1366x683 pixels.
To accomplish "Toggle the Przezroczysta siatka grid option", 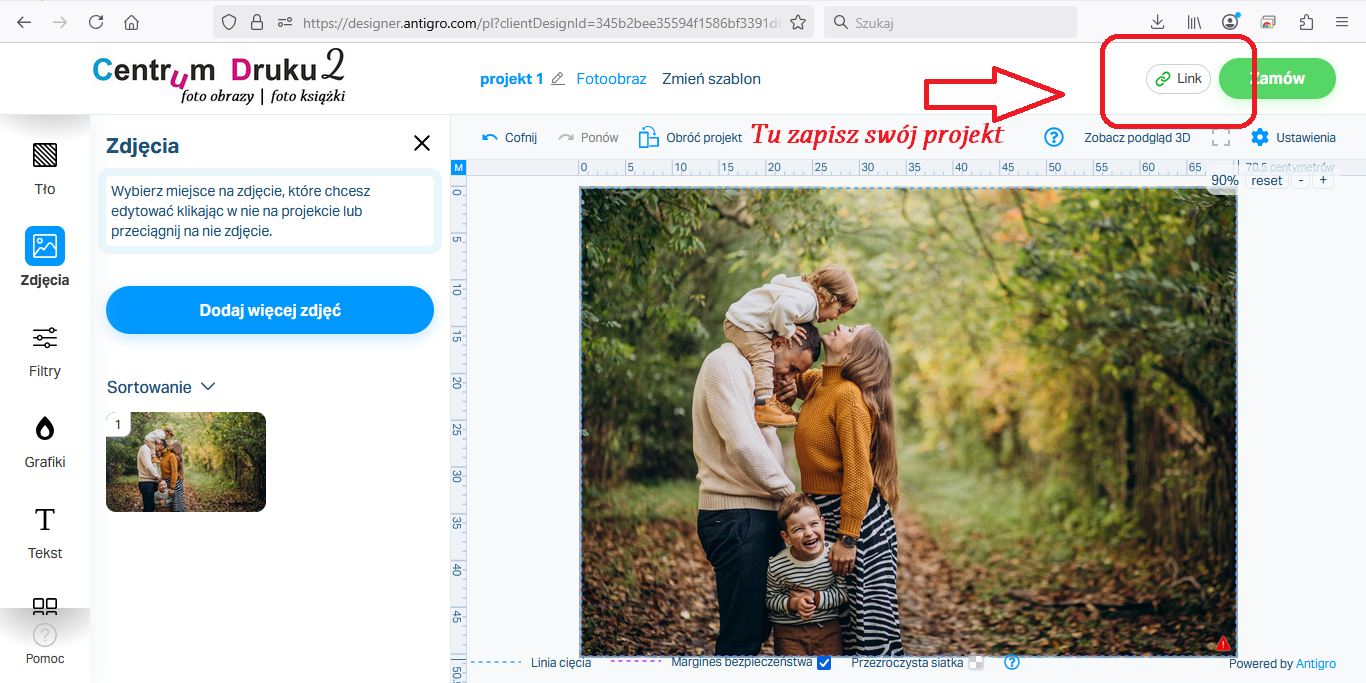I will 976,662.
